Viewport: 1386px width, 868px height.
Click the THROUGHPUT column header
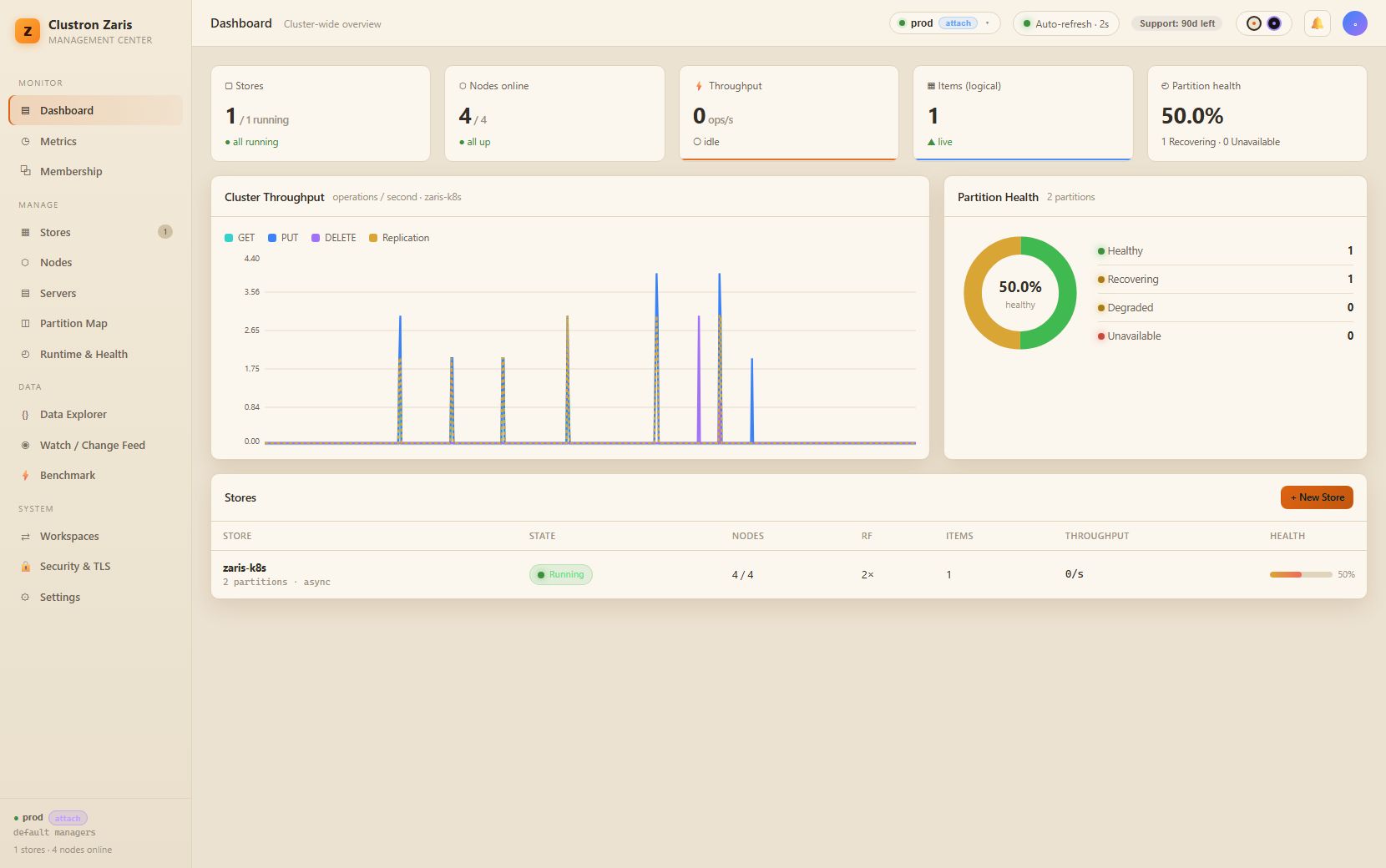1097,536
